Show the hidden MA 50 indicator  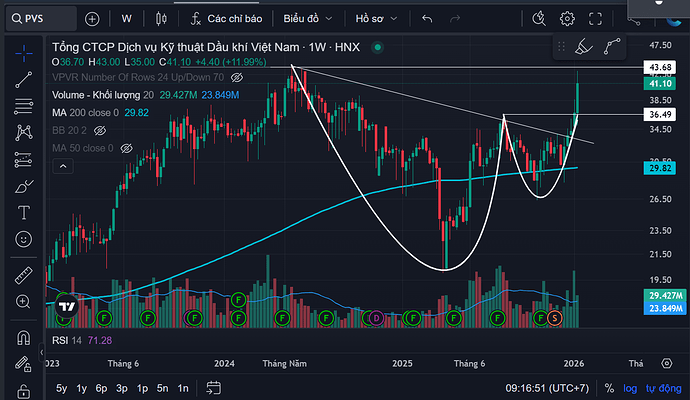[x=127, y=148]
